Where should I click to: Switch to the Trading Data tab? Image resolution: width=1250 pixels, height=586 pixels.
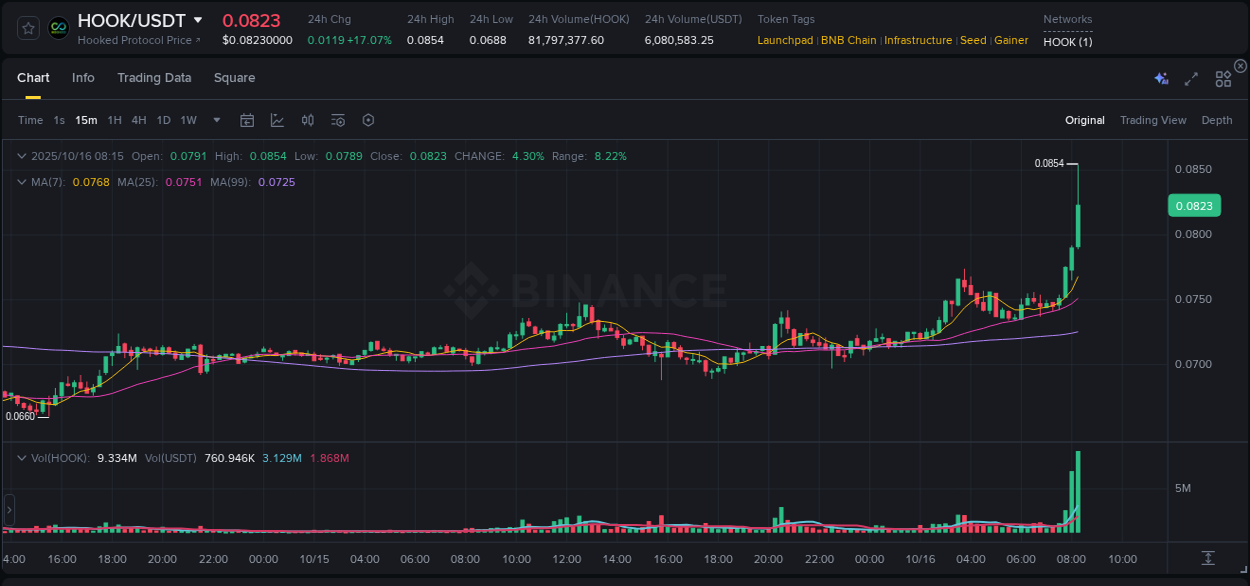coord(154,77)
